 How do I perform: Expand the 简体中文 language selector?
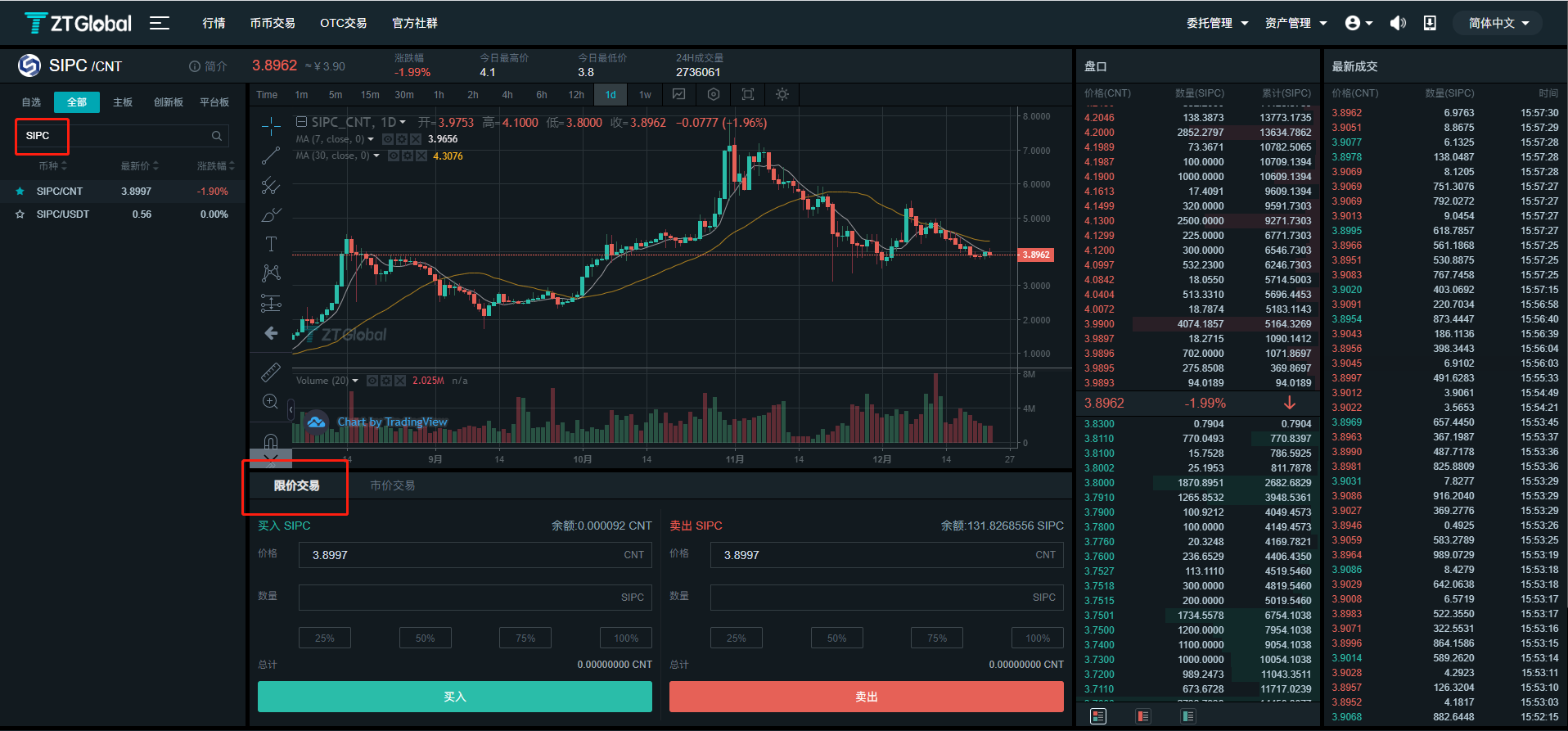click(1498, 23)
